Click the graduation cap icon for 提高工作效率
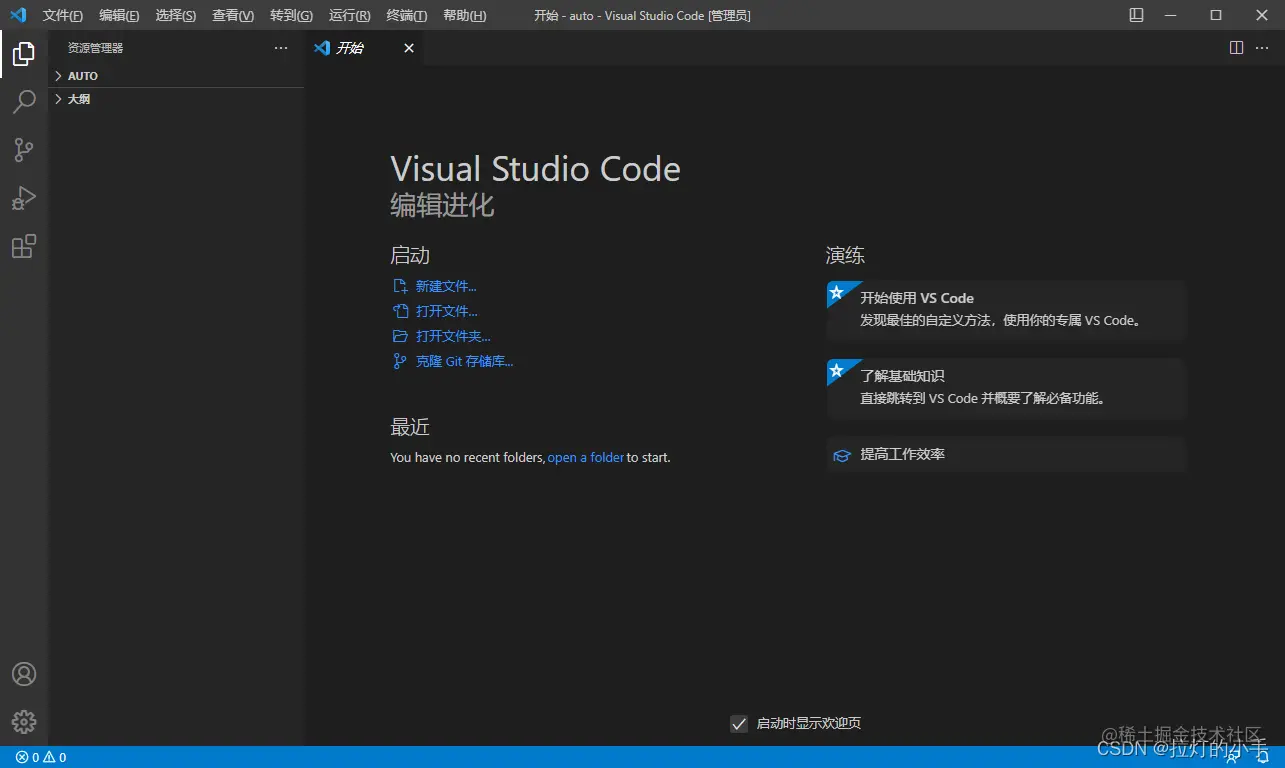Image resolution: width=1285 pixels, height=768 pixels. 842,455
